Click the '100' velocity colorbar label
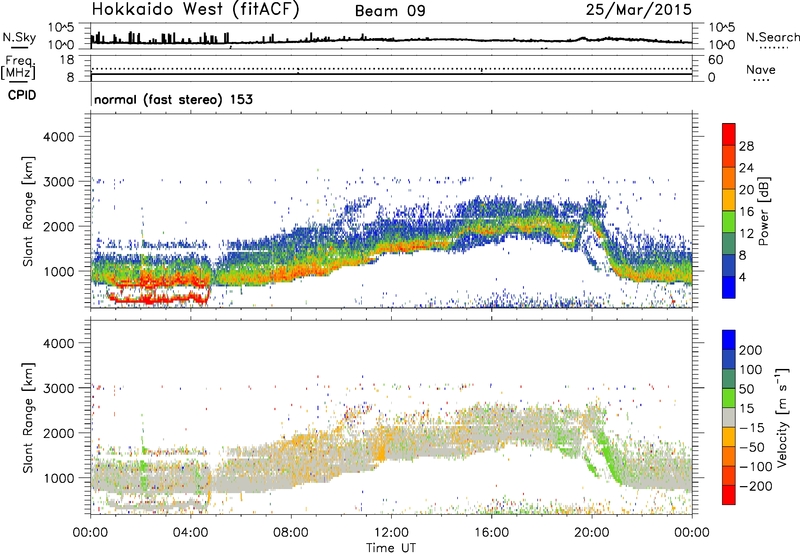 click(x=751, y=370)
